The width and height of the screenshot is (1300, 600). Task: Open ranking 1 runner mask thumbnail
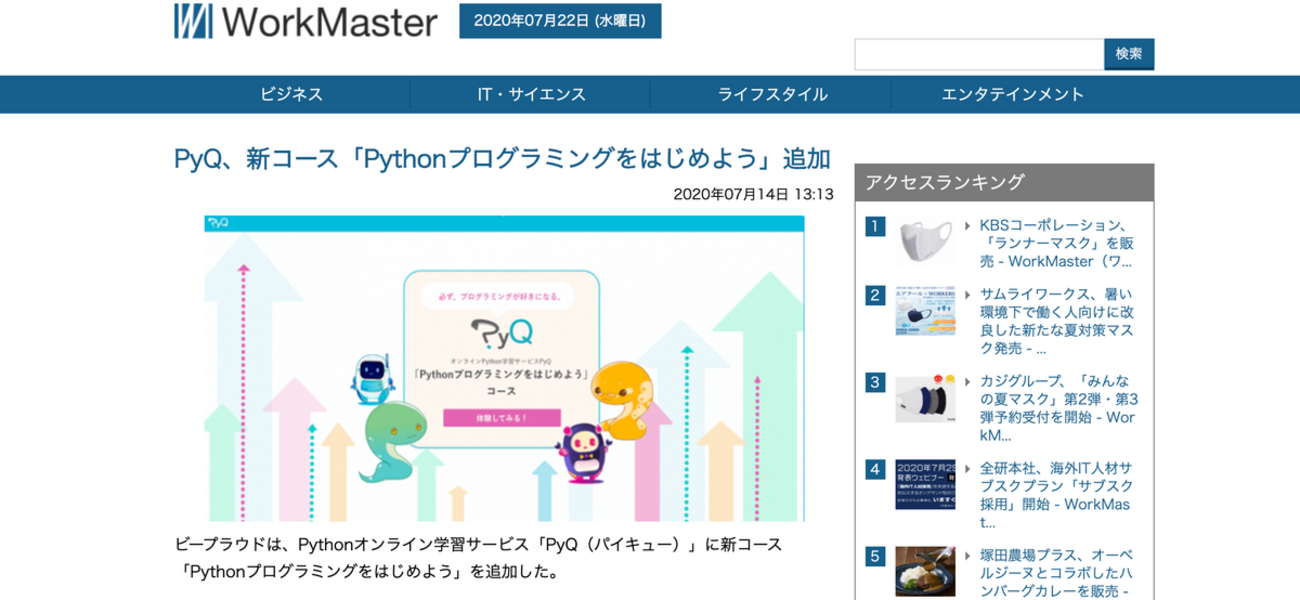[925, 243]
